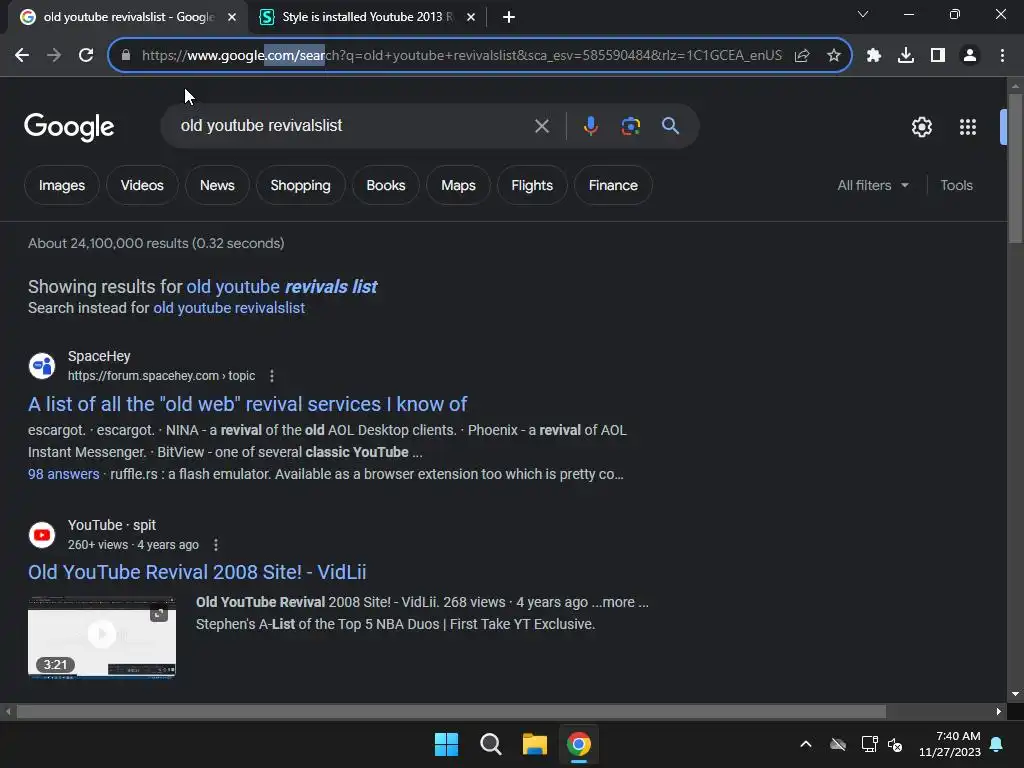Open the Tools search options
Image resolution: width=1024 pixels, height=768 pixels.
(x=956, y=185)
